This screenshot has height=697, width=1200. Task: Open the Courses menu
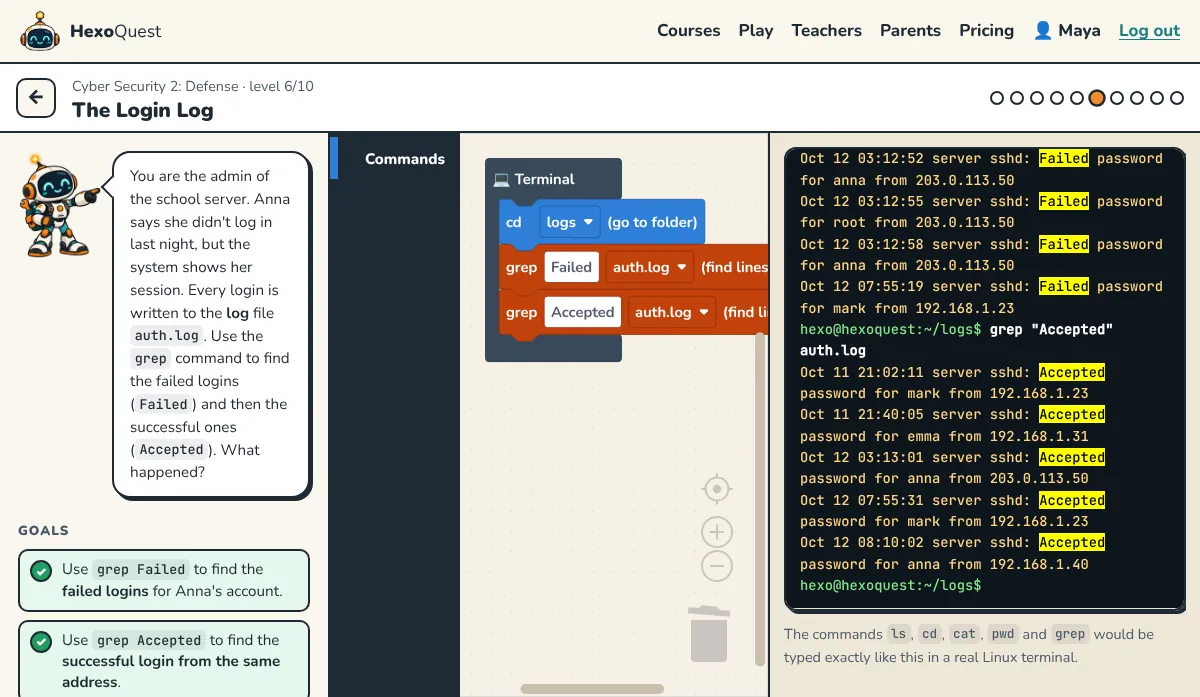click(688, 30)
